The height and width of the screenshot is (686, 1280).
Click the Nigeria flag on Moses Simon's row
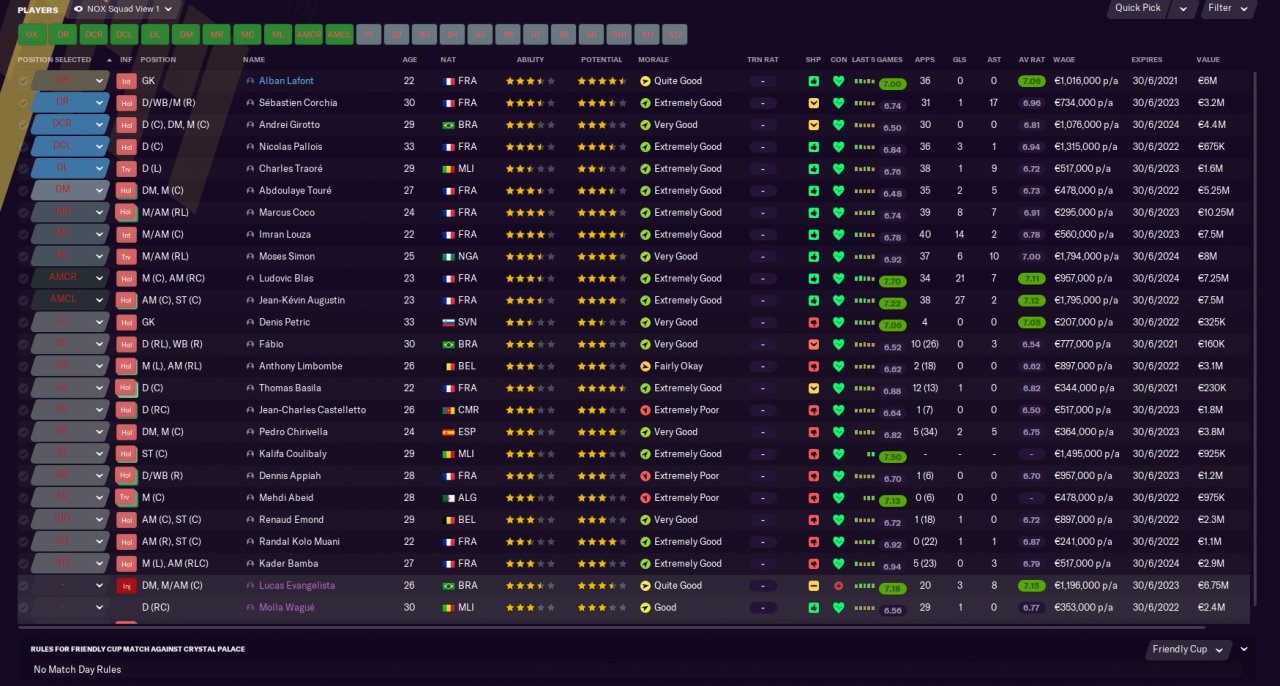(x=448, y=256)
